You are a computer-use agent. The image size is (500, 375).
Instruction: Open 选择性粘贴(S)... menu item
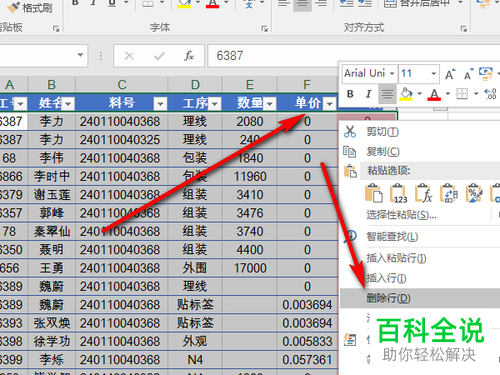point(401,215)
